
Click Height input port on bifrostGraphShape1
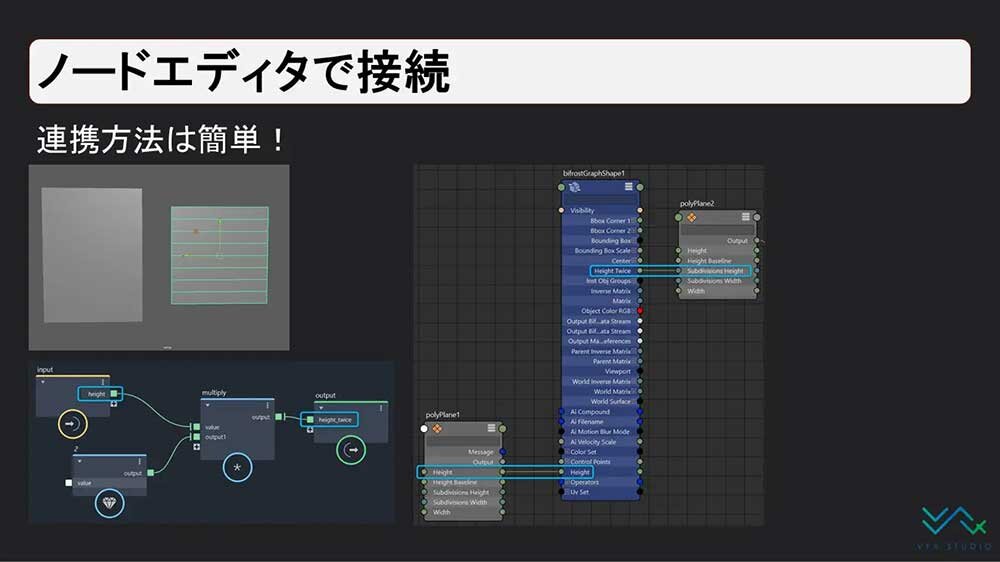(561, 472)
